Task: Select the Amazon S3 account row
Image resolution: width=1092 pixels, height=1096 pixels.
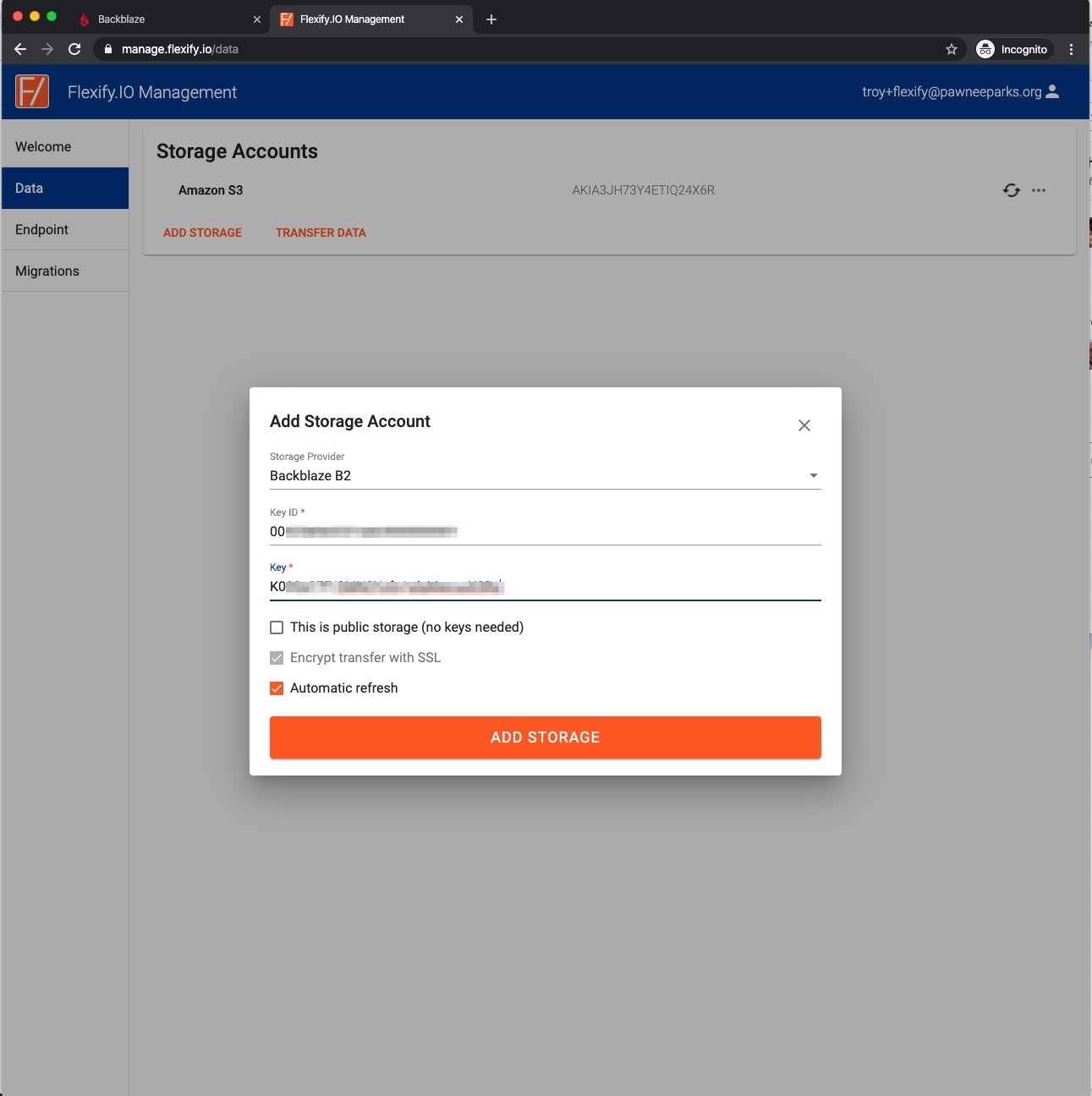Action: point(609,190)
